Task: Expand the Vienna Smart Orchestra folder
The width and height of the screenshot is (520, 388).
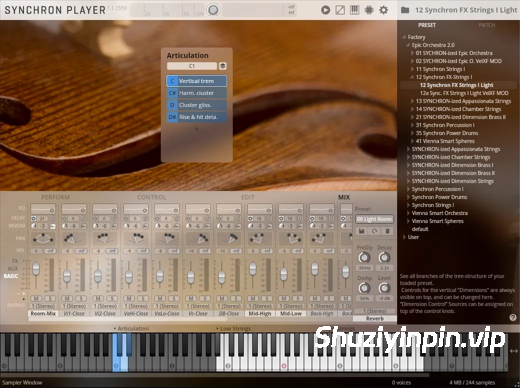Action: coord(408,213)
